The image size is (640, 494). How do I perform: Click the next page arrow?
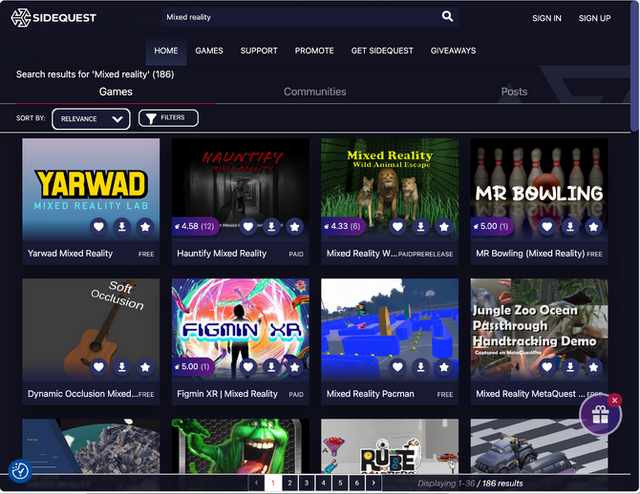[x=373, y=483]
